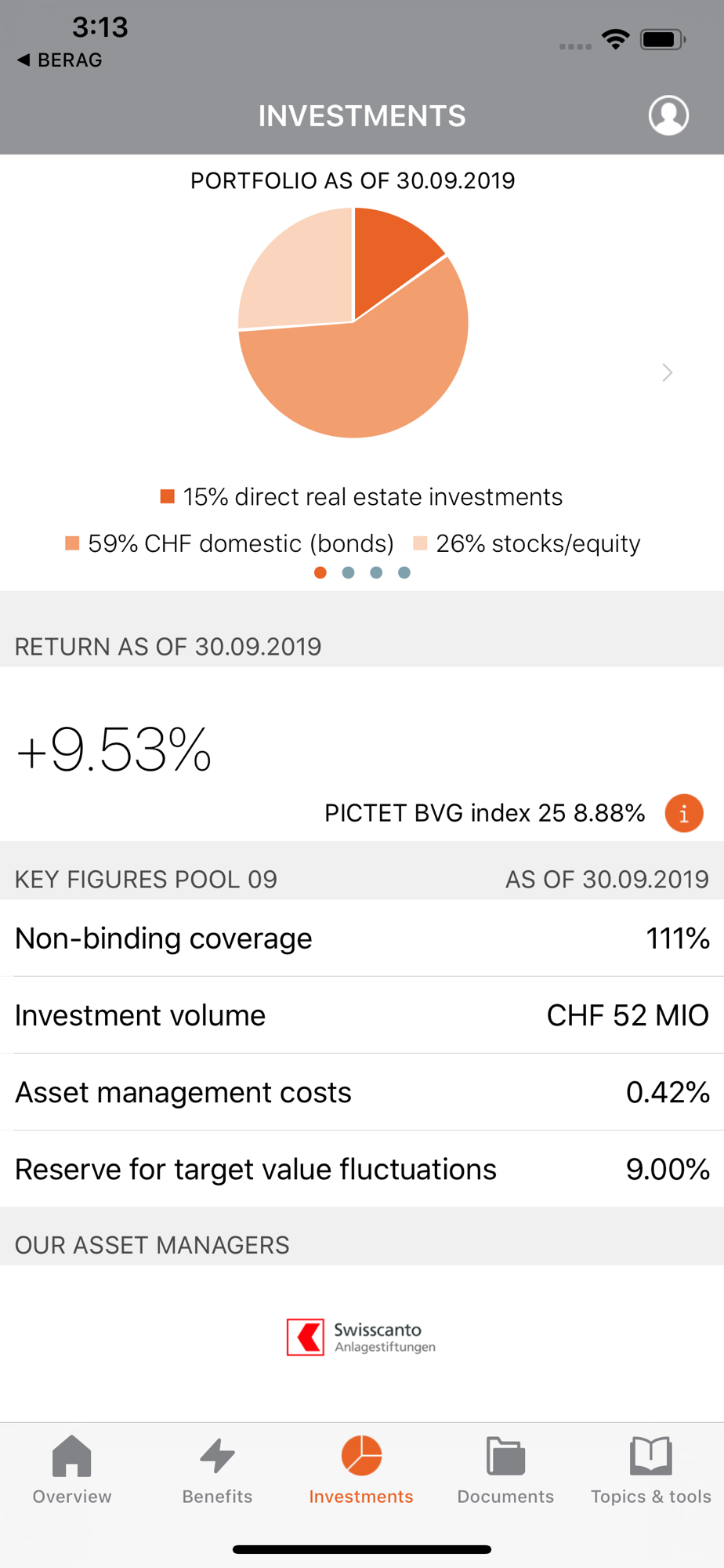Tap the direct real estate legend swatch
The height and width of the screenshot is (1568, 724).
coord(167,496)
